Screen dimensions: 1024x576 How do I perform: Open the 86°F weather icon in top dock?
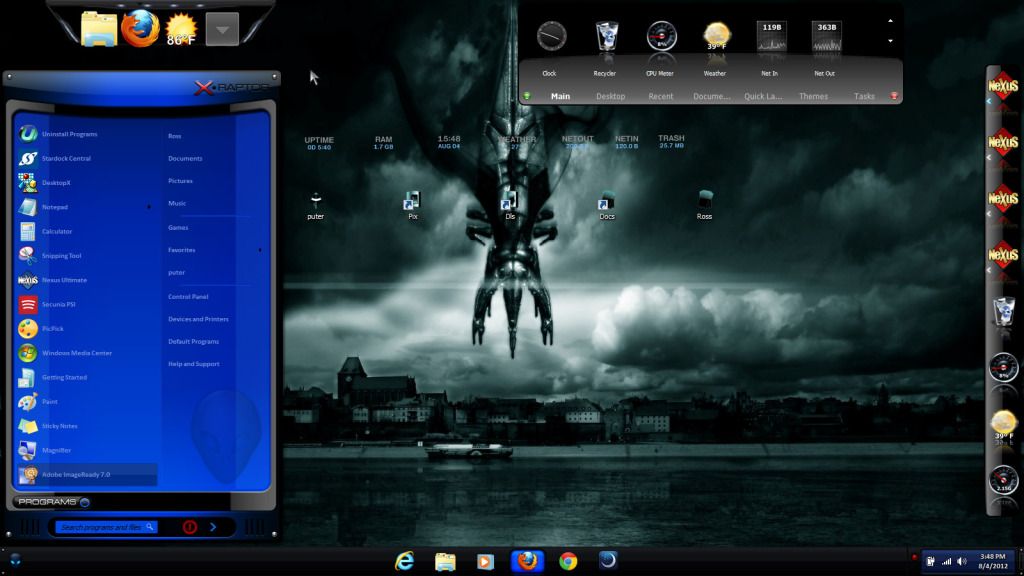coord(181,30)
